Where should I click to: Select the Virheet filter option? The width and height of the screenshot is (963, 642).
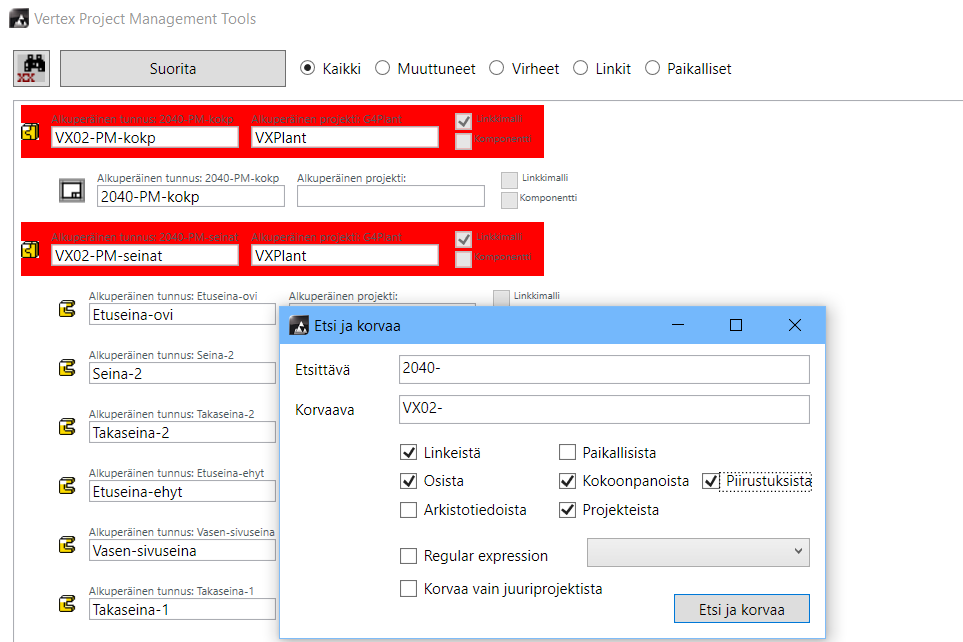click(497, 69)
